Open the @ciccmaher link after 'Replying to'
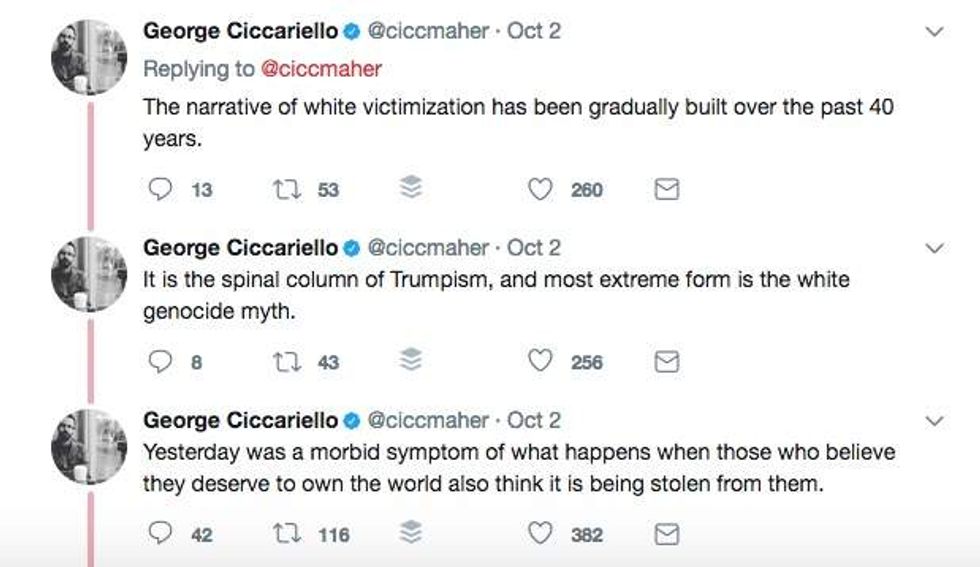The image size is (980, 567). [x=321, y=69]
